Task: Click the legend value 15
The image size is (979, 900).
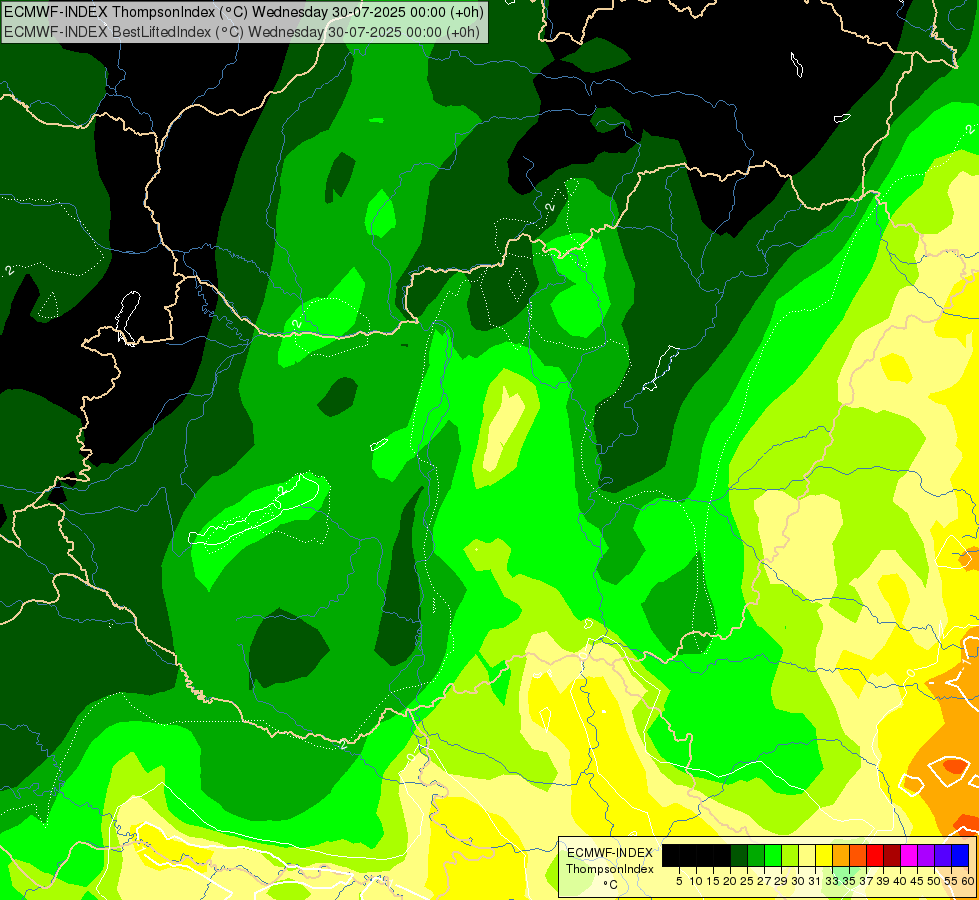Action: (713, 881)
